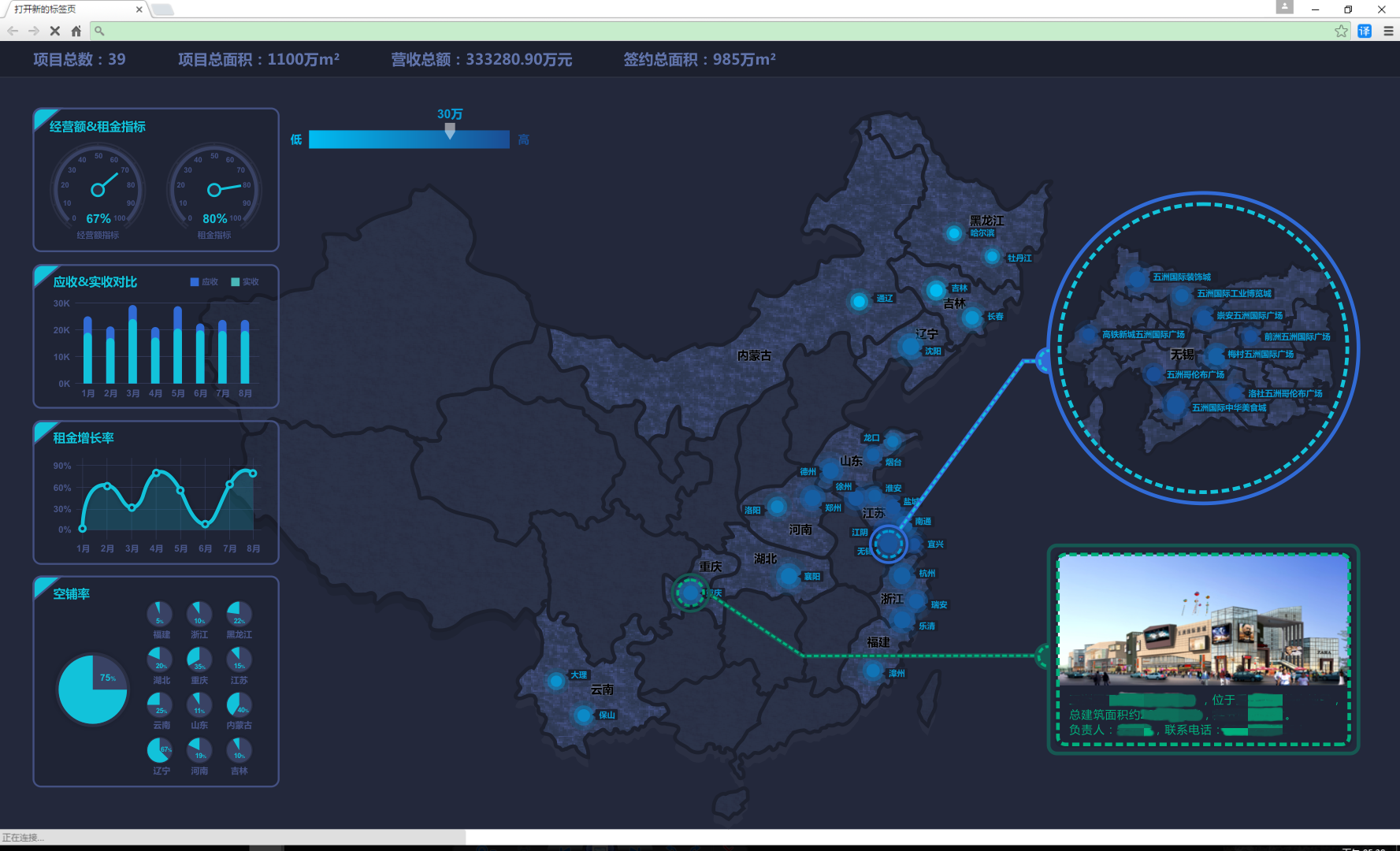
Task: Toggle the 应收 legend item
Action: pyautogui.click(x=204, y=282)
